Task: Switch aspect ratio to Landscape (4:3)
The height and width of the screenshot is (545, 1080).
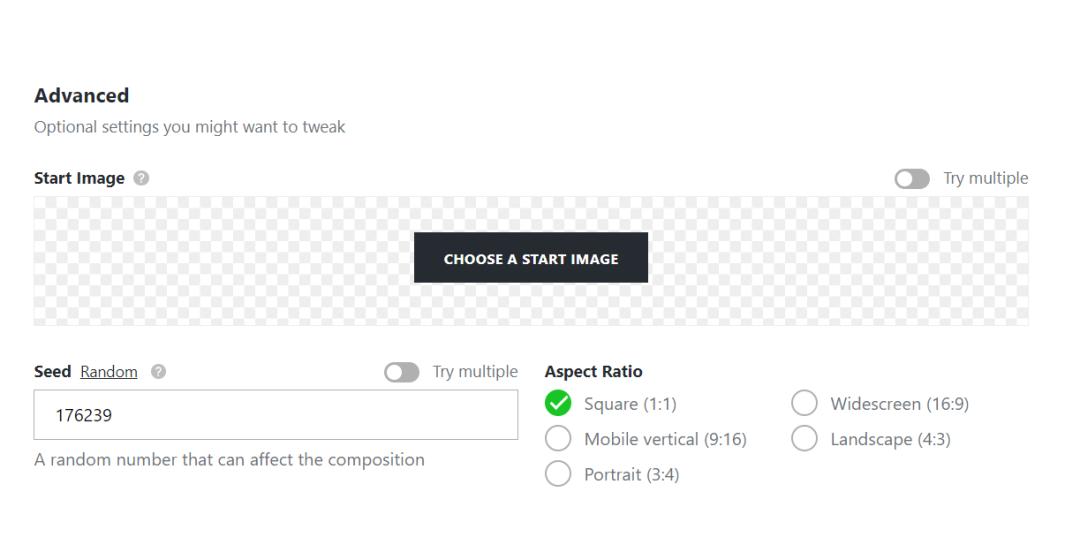Action: tap(805, 439)
